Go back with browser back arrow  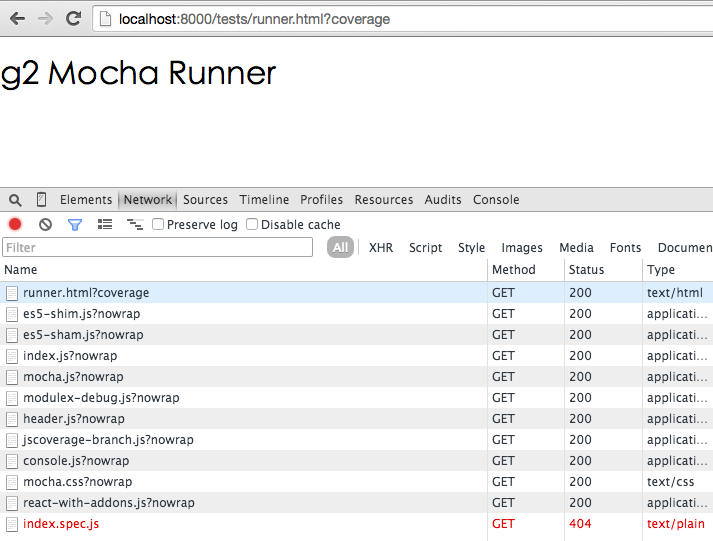pos(17,19)
